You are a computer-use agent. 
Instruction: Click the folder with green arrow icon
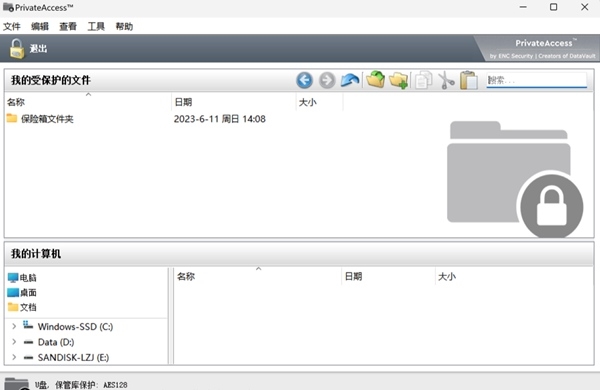(x=375, y=80)
